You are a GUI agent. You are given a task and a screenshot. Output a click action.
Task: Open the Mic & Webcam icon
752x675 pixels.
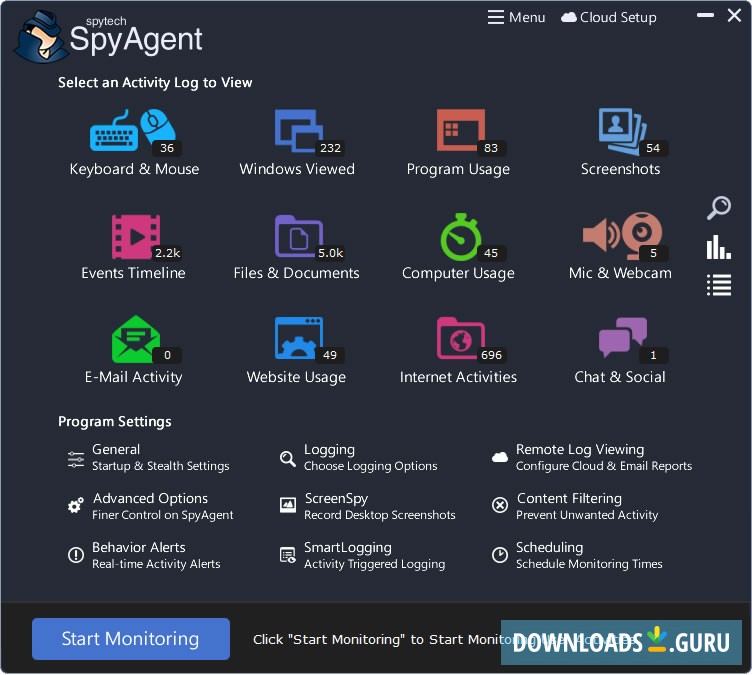pyautogui.click(x=623, y=235)
